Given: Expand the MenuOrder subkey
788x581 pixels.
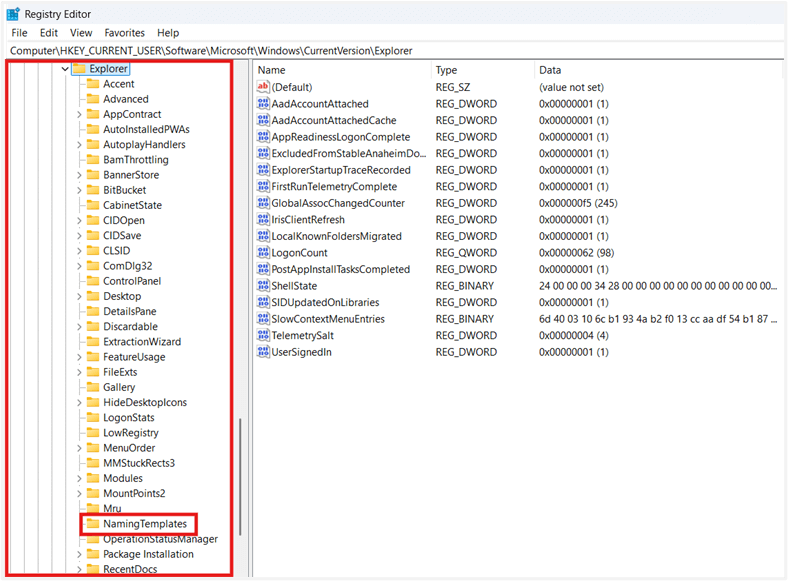Looking at the screenshot, I should pos(79,448).
